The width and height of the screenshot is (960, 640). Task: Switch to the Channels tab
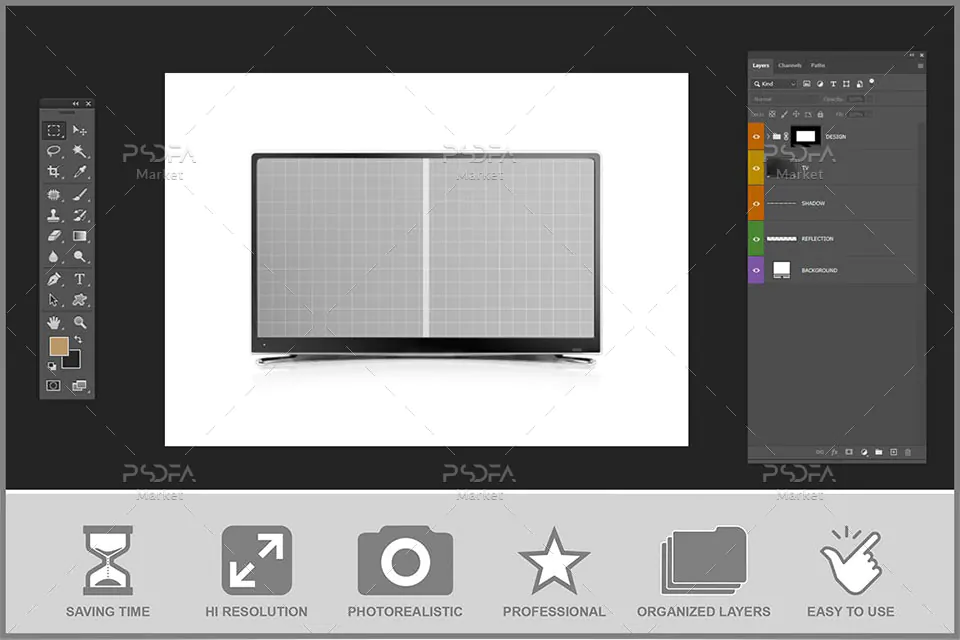(x=790, y=66)
